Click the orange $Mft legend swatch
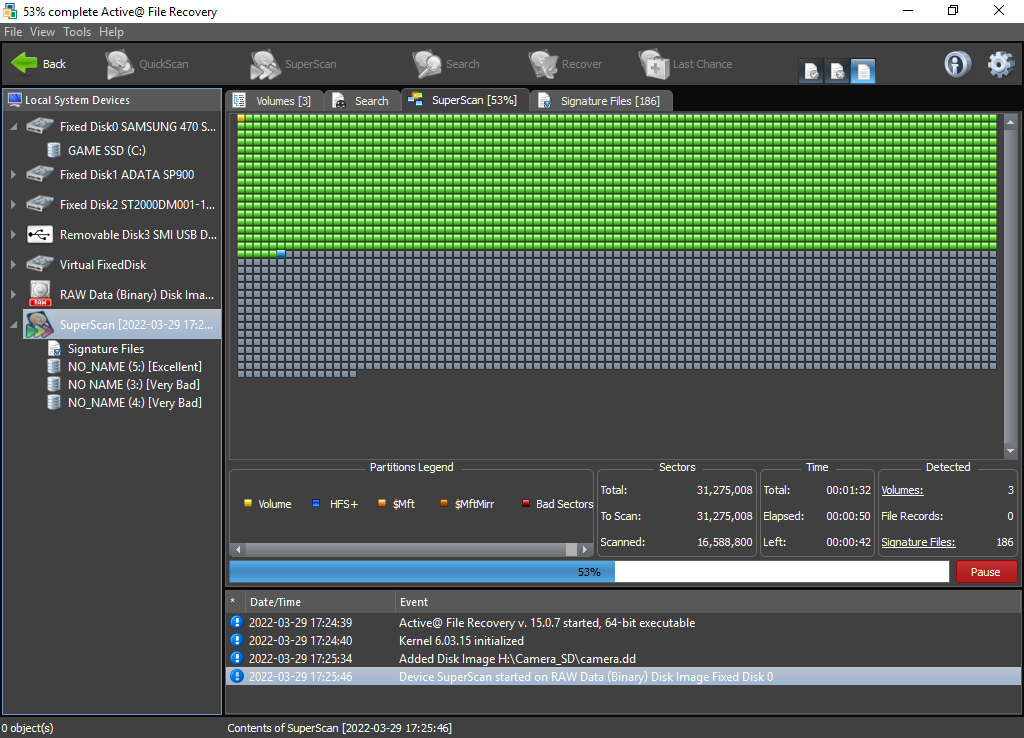This screenshot has height=738, width=1024. point(382,503)
